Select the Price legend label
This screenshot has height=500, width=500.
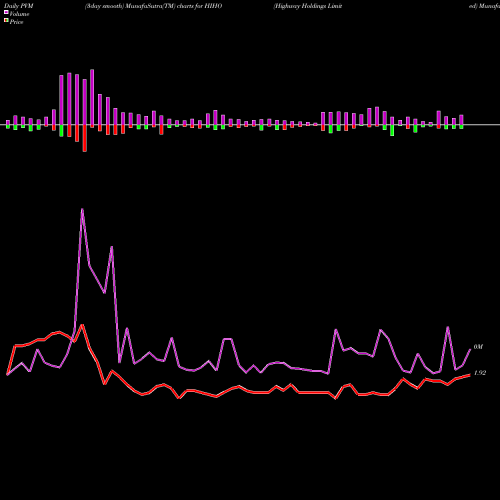(16, 22)
